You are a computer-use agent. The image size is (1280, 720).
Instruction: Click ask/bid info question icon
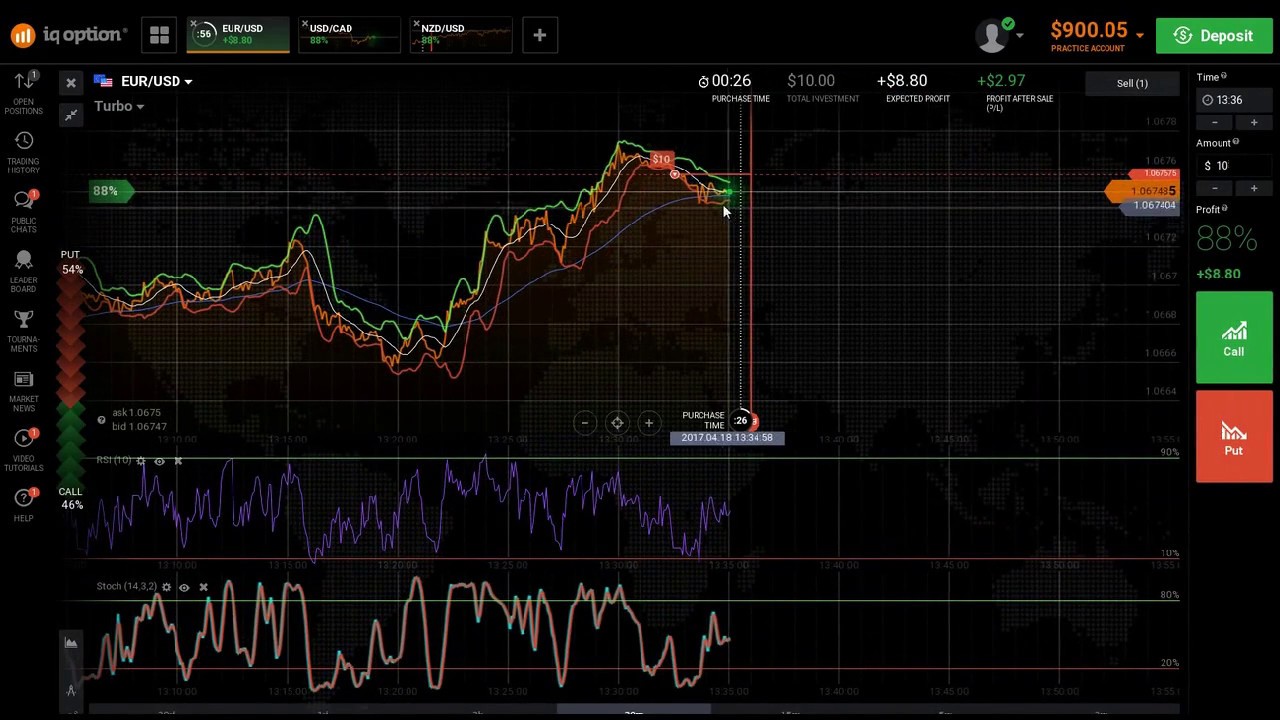coord(101,420)
